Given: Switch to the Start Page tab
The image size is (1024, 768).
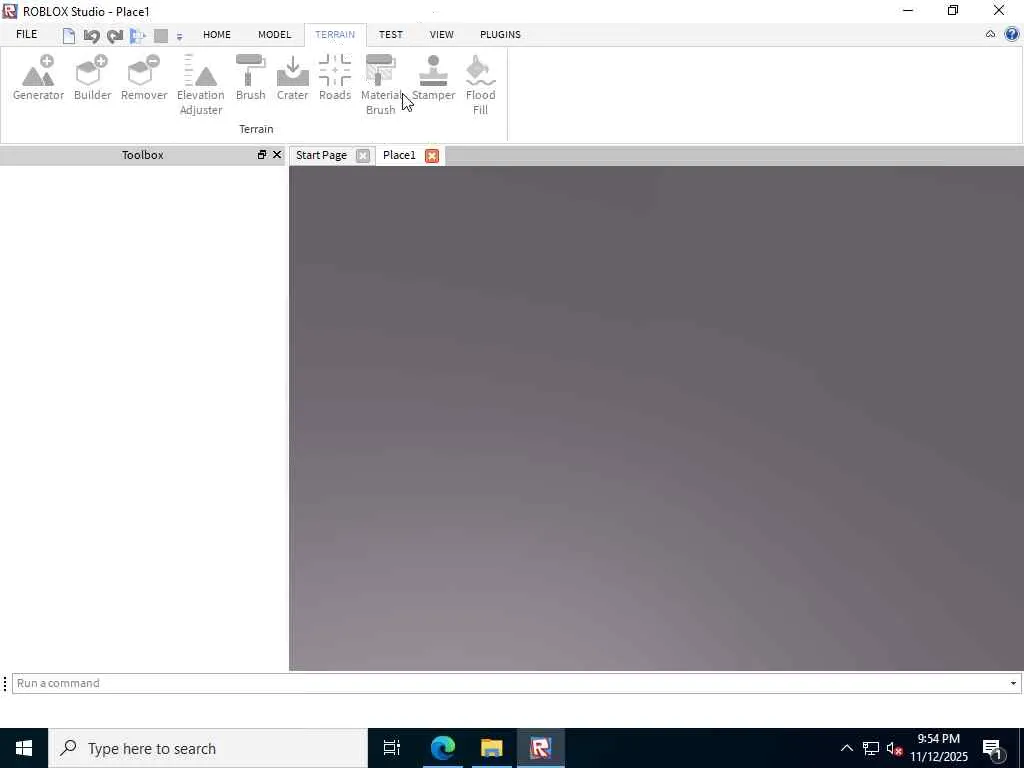Looking at the screenshot, I should [x=321, y=155].
